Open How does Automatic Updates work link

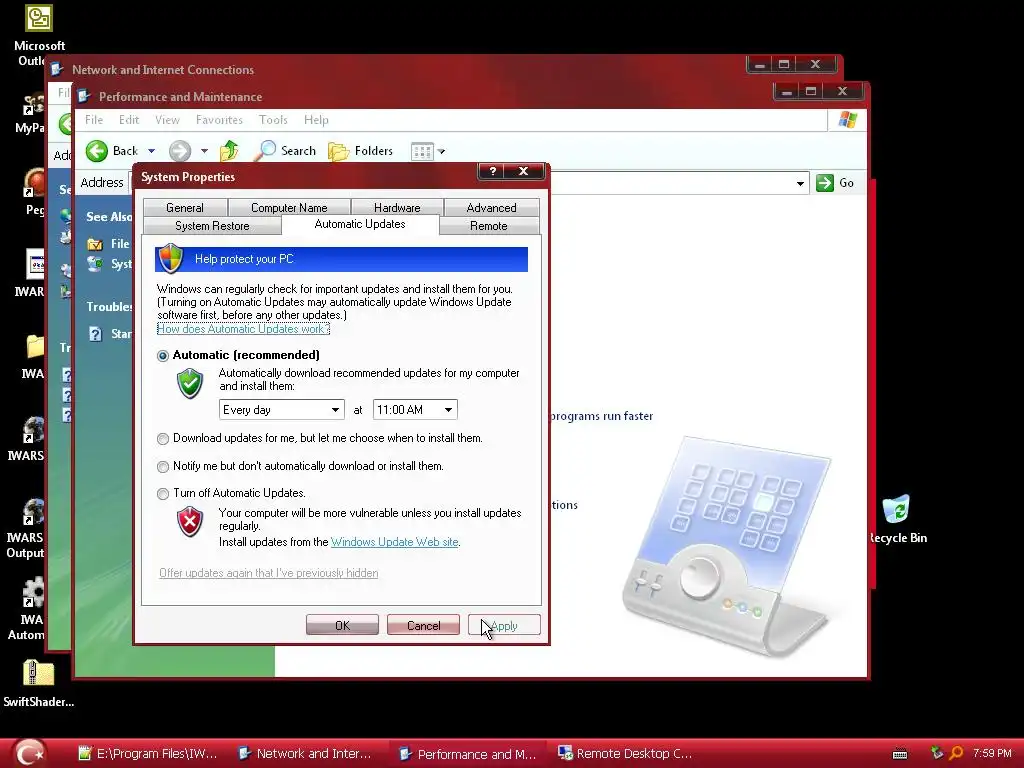pos(243,329)
